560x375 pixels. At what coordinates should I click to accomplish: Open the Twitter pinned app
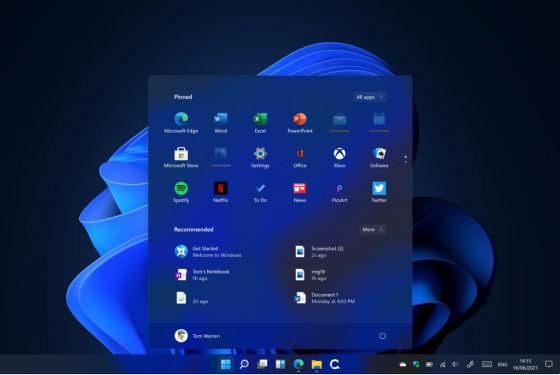379,192
